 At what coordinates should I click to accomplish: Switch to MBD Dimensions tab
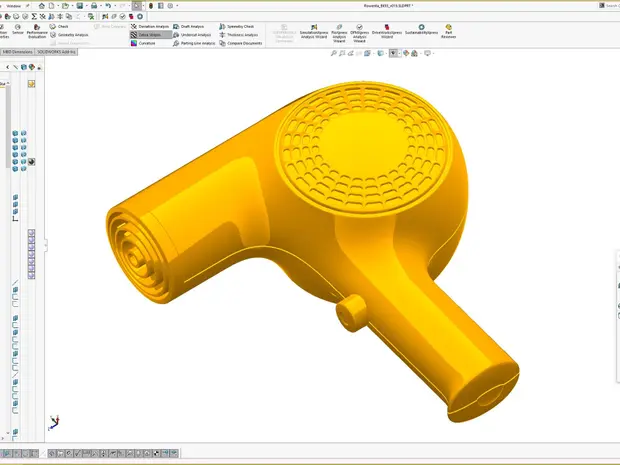point(17,52)
